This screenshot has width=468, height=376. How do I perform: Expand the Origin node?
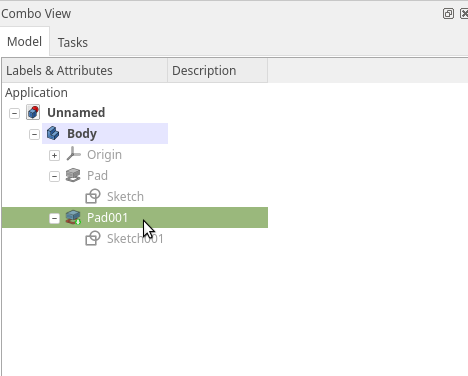[x=54, y=155]
